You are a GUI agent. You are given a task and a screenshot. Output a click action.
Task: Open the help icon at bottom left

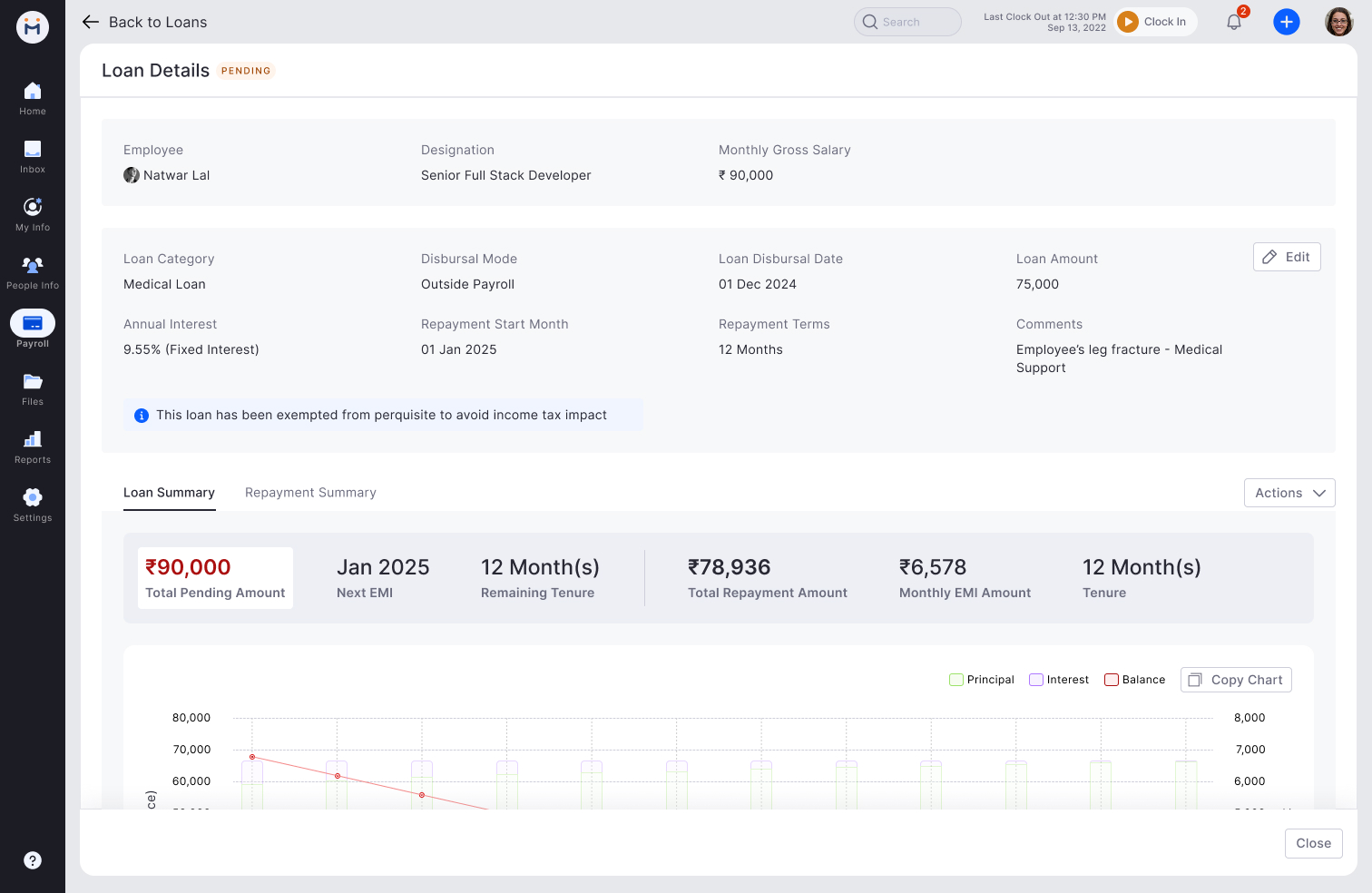coord(33,860)
